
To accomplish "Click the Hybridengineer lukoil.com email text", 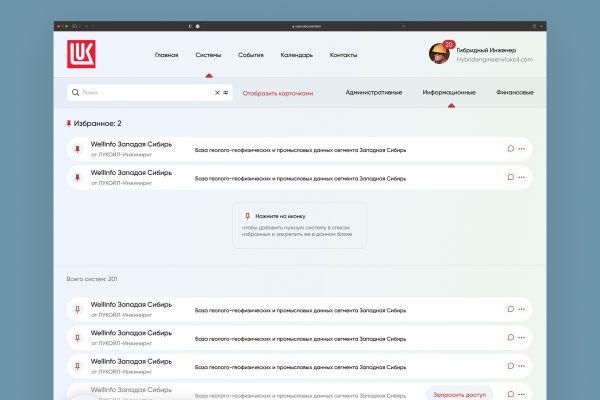I will coord(494,59).
